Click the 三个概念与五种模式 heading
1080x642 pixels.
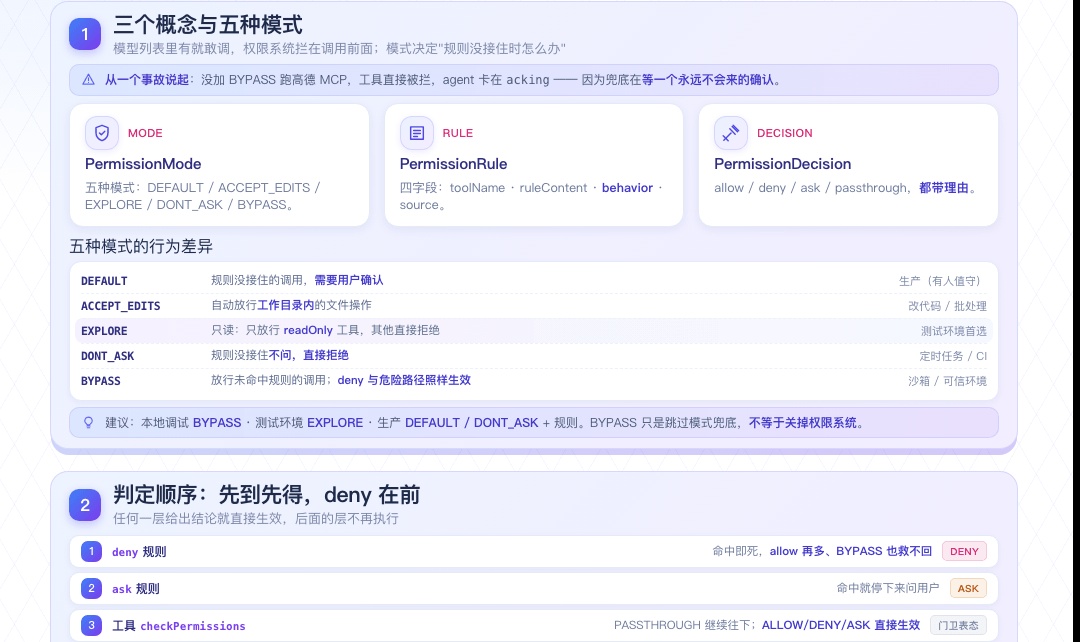point(208,25)
